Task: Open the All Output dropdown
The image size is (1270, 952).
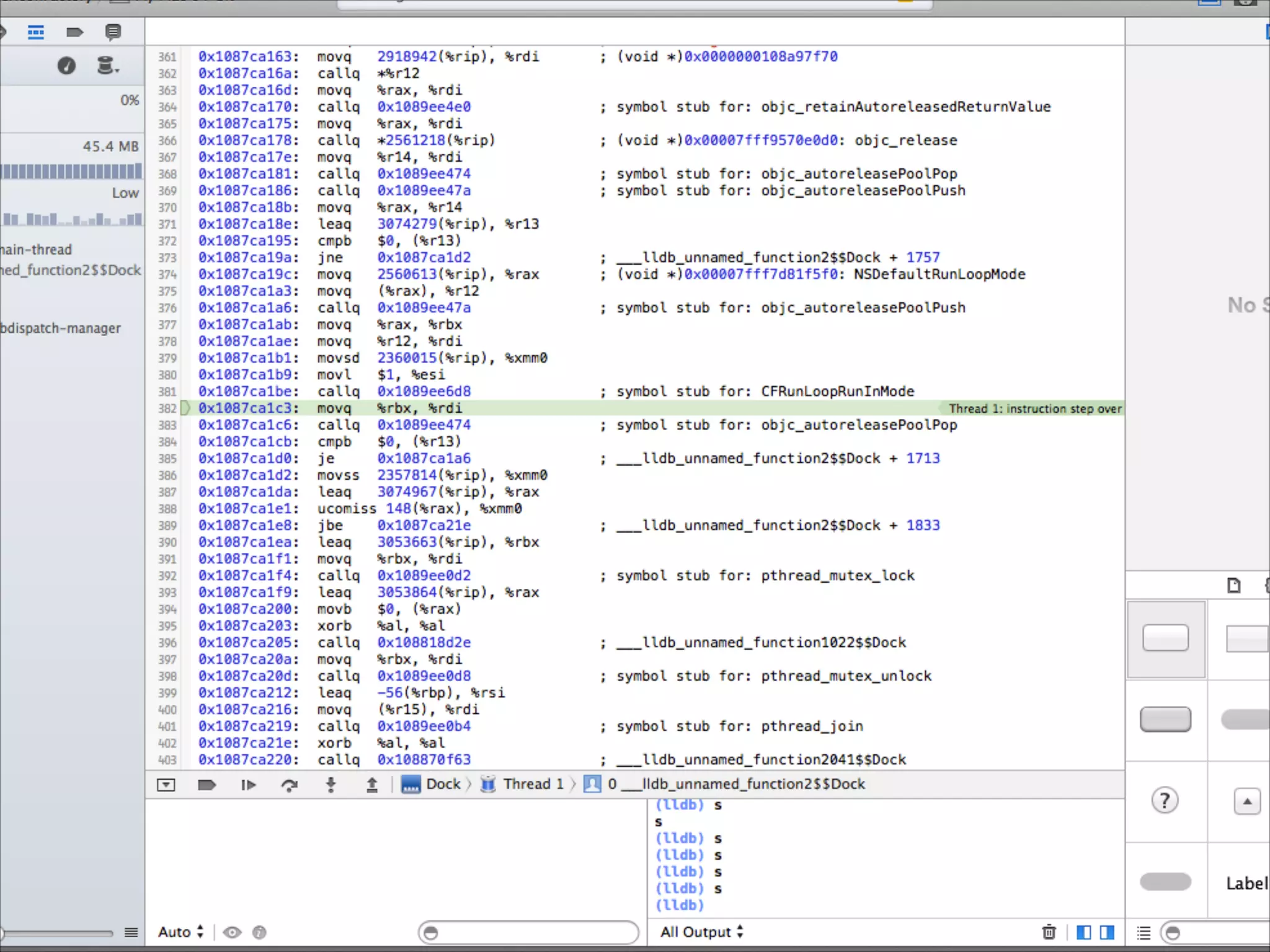Action: click(x=701, y=932)
